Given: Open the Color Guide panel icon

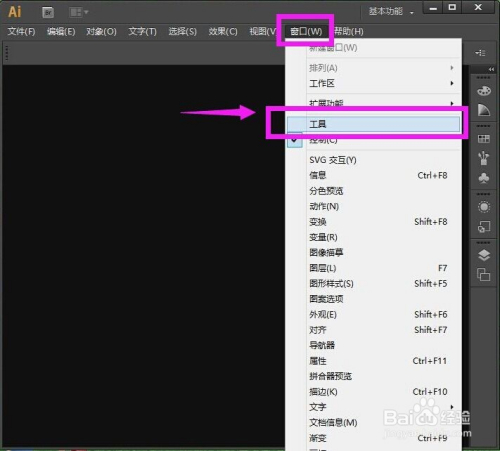Looking at the screenshot, I should pyautogui.click(x=484, y=110).
